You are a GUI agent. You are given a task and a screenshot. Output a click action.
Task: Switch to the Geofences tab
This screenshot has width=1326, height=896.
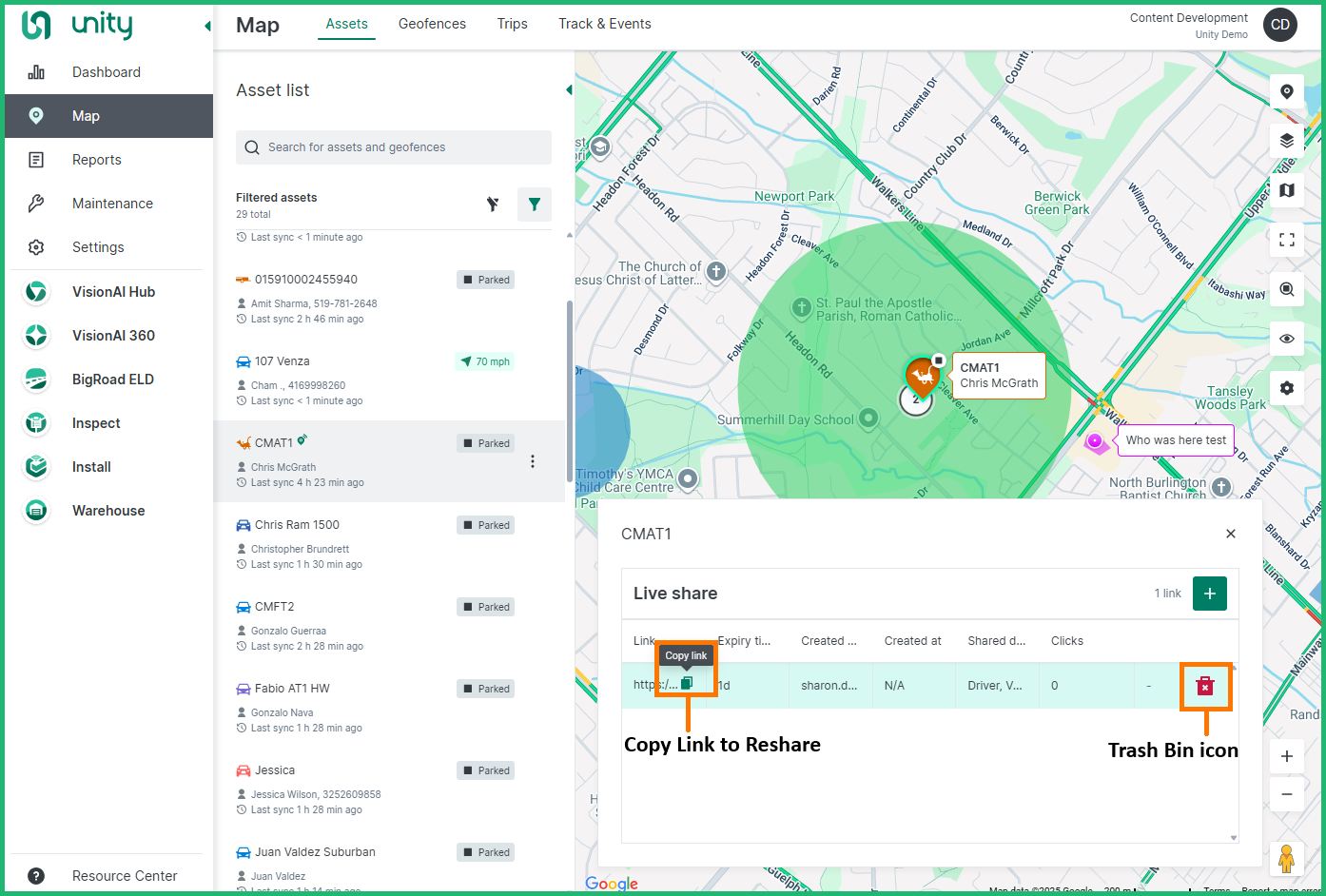click(432, 24)
